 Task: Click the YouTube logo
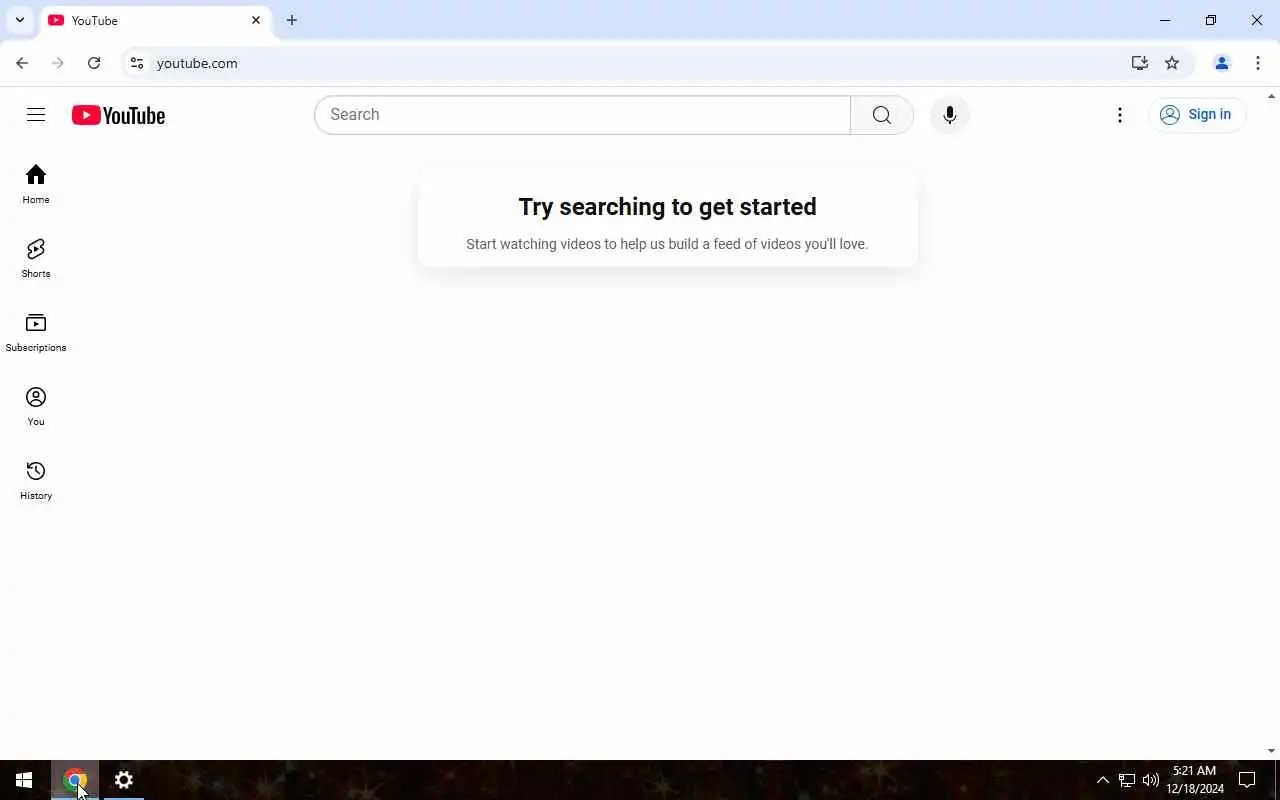pos(118,115)
